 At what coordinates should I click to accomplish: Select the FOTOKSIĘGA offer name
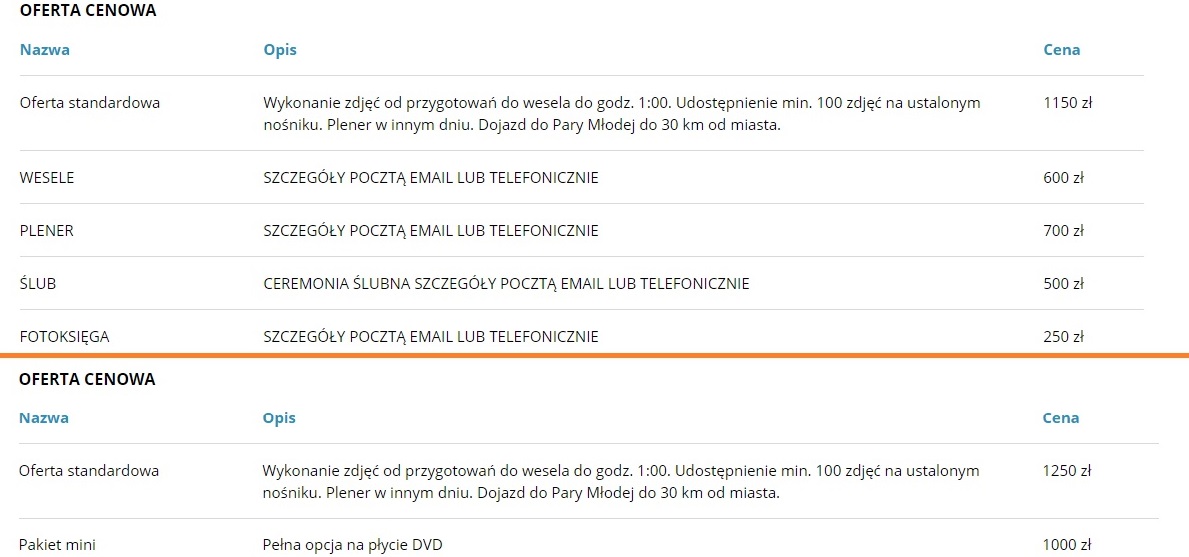coord(64,337)
